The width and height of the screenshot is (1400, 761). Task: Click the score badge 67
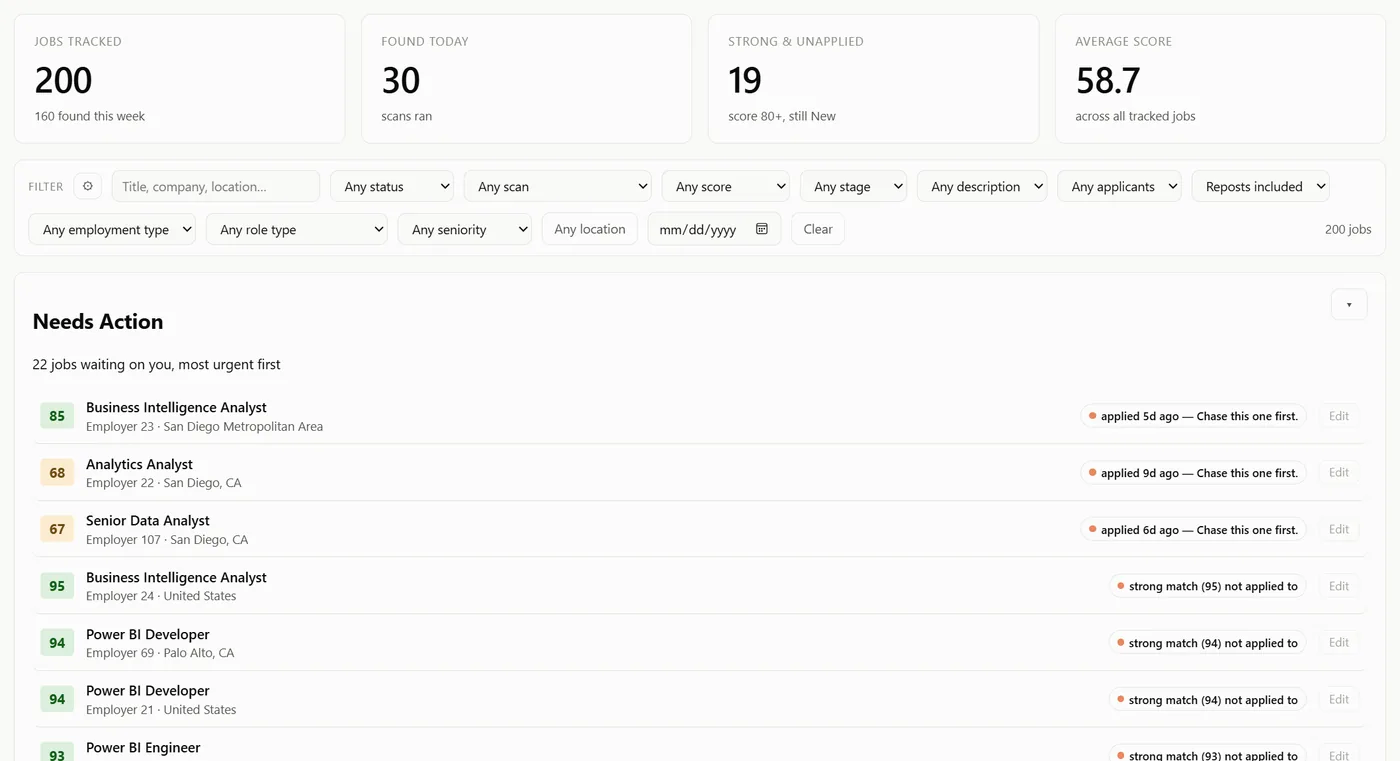[57, 530]
